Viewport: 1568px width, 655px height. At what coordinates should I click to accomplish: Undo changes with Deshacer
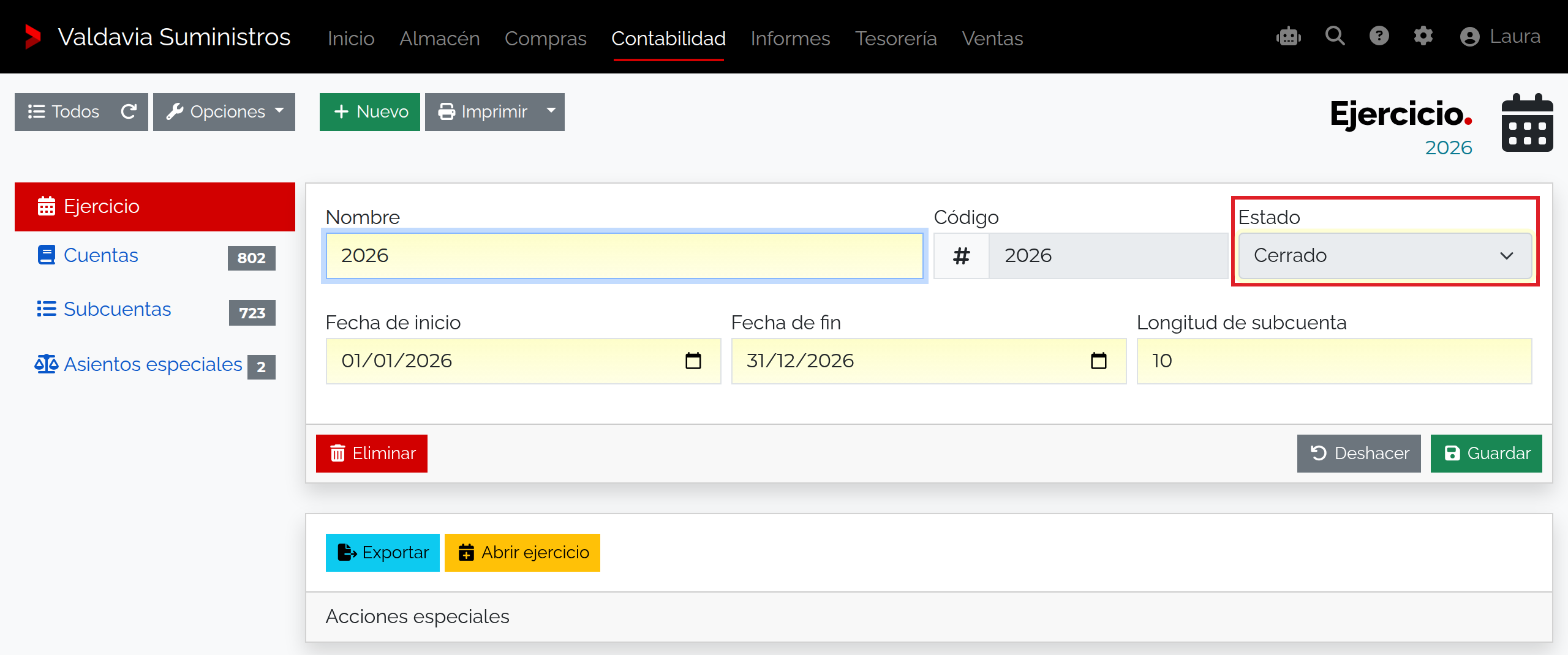[x=1359, y=454]
